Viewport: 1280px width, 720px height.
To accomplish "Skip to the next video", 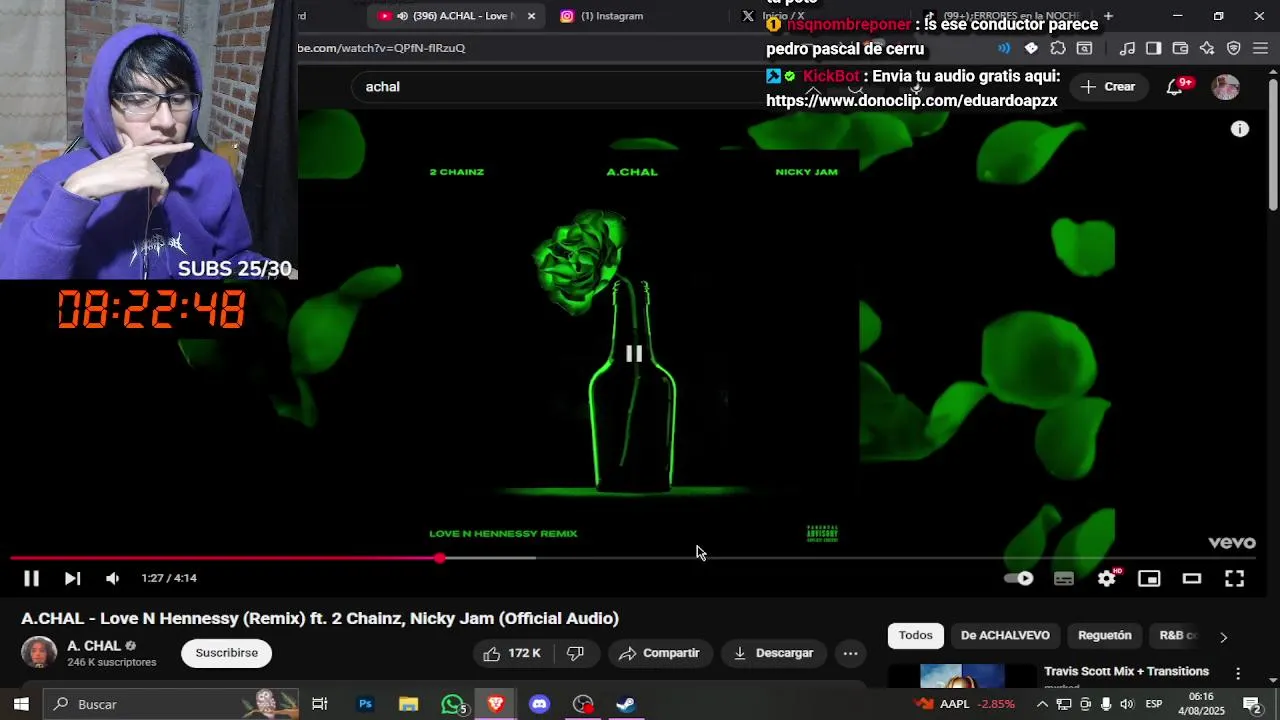I will 72,578.
